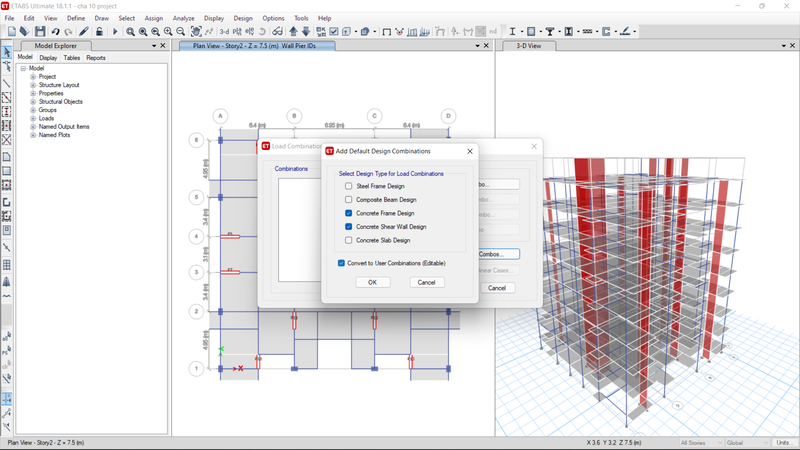
Task: Select the Draw Rectangular Floor tool
Action: [7, 171]
